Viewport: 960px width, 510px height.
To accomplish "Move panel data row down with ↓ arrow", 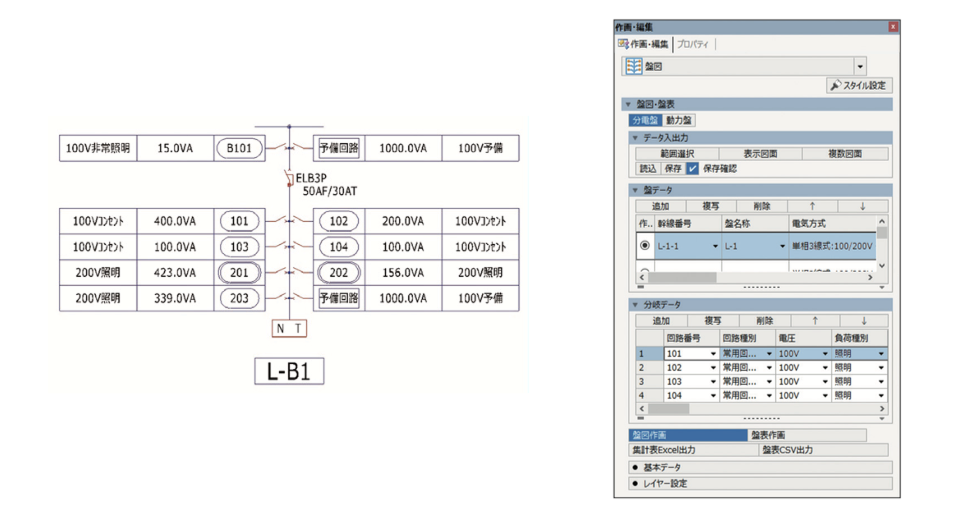I will [x=861, y=206].
